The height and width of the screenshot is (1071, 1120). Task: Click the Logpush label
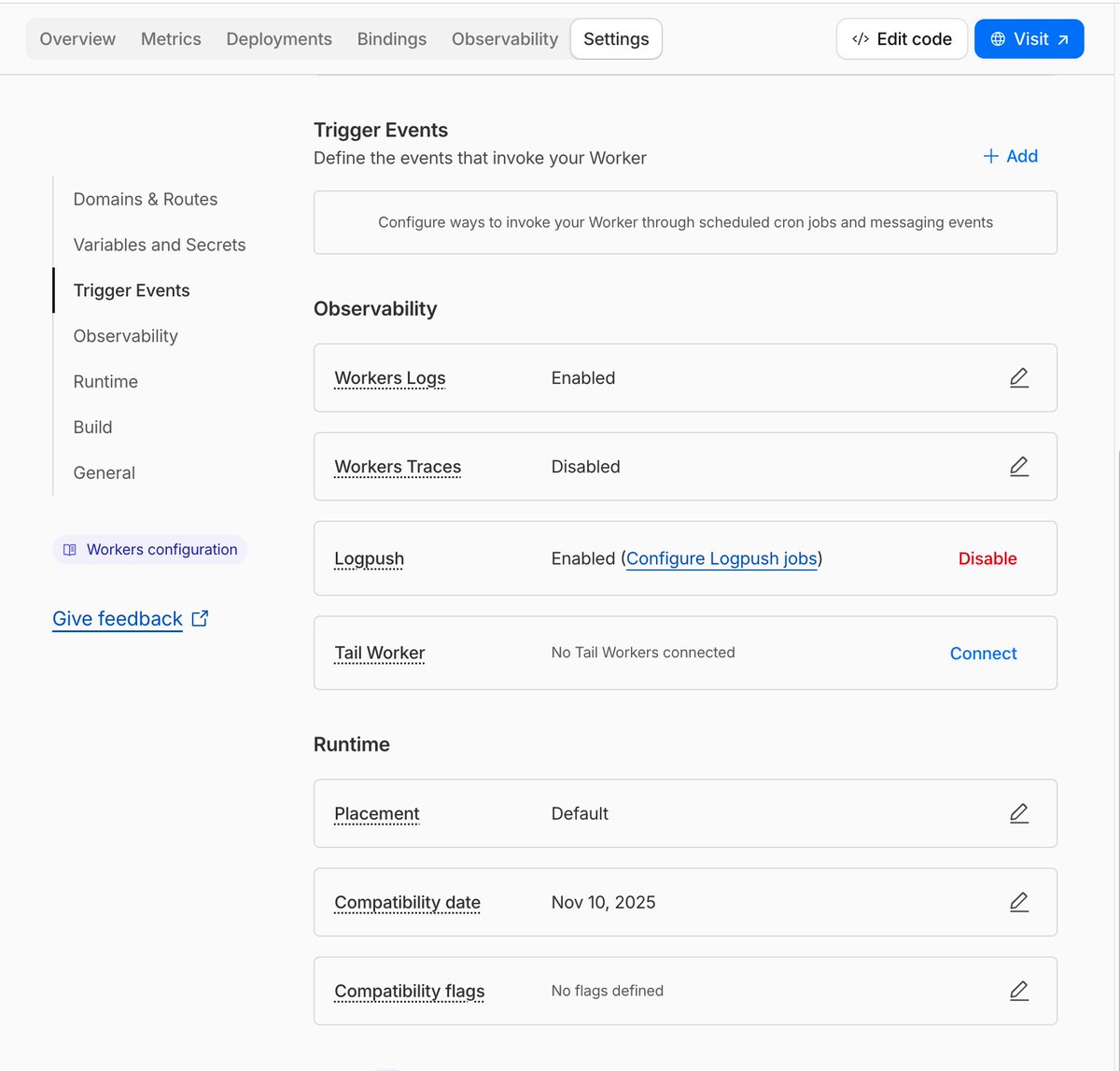pos(370,558)
